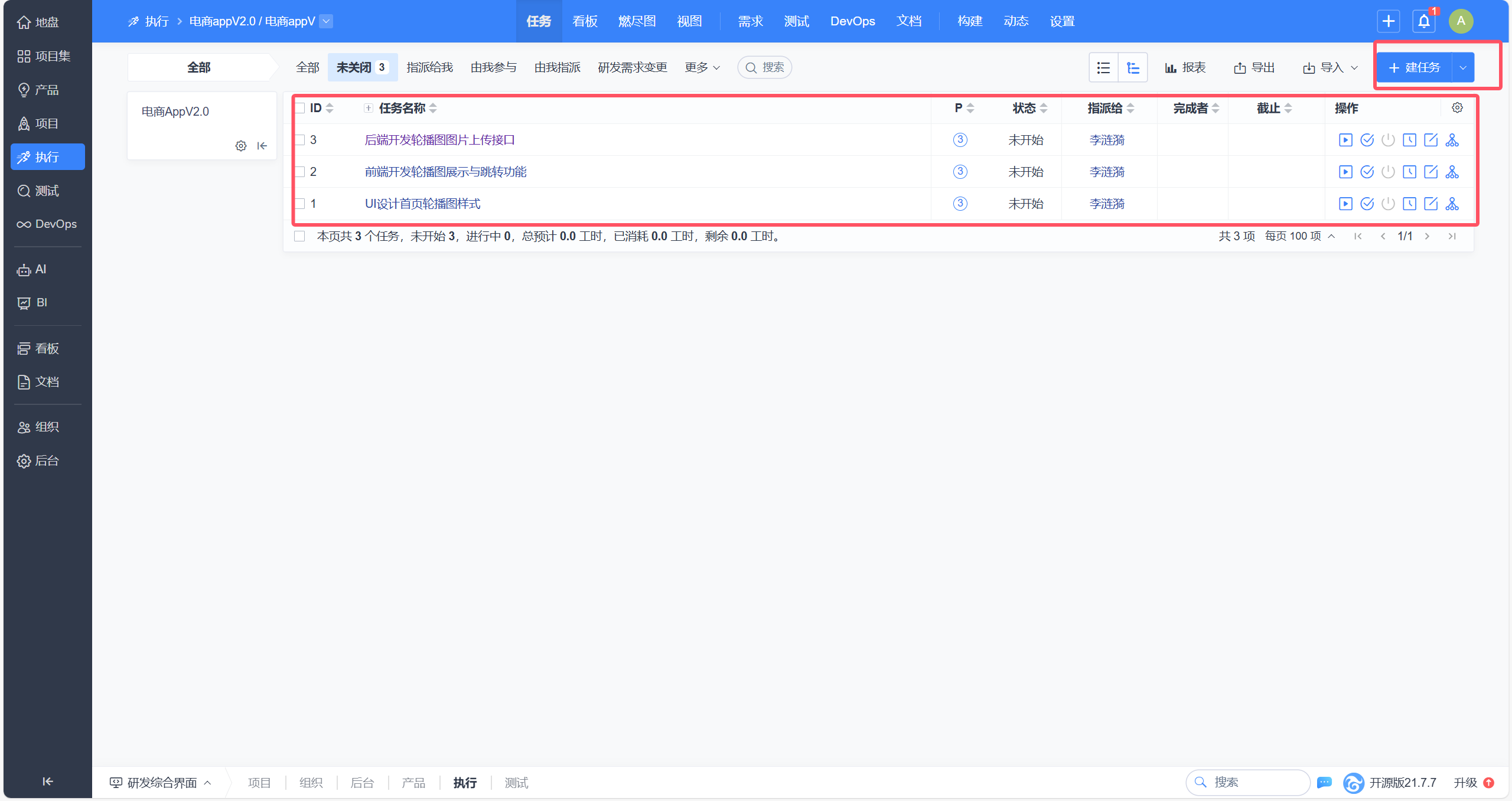Click create-subtask tree icon for task 2

1452,172
